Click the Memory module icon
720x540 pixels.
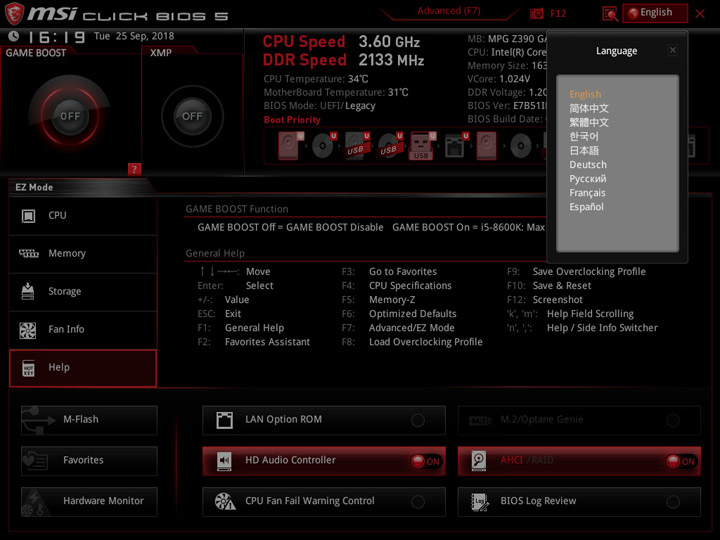[28, 253]
